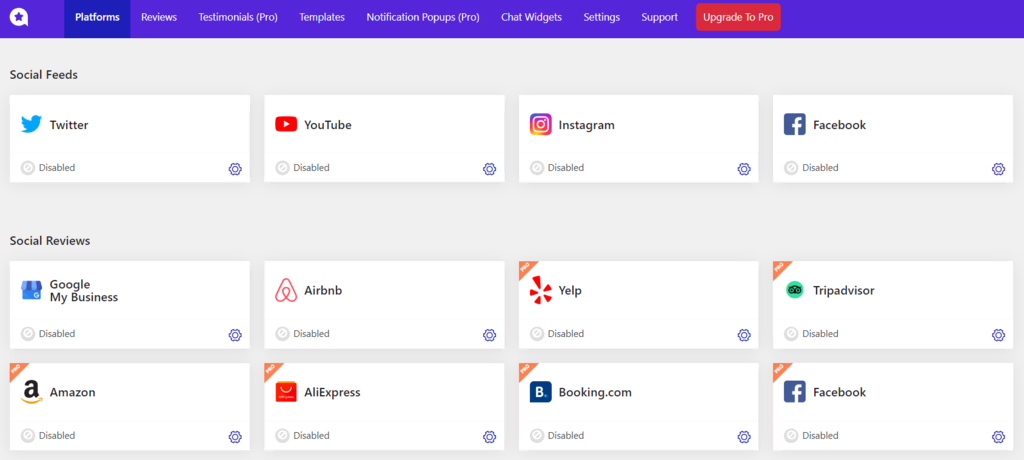The image size is (1024, 460).
Task: Open Amazon reviews settings gear
Action: tap(235, 437)
